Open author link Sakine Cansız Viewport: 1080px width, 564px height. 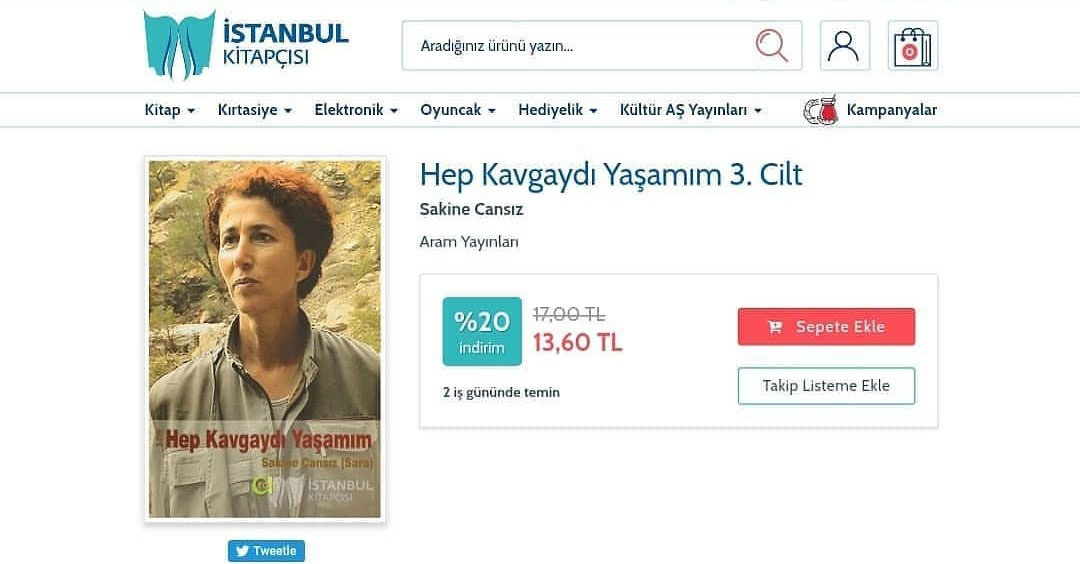[x=471, y=209]
